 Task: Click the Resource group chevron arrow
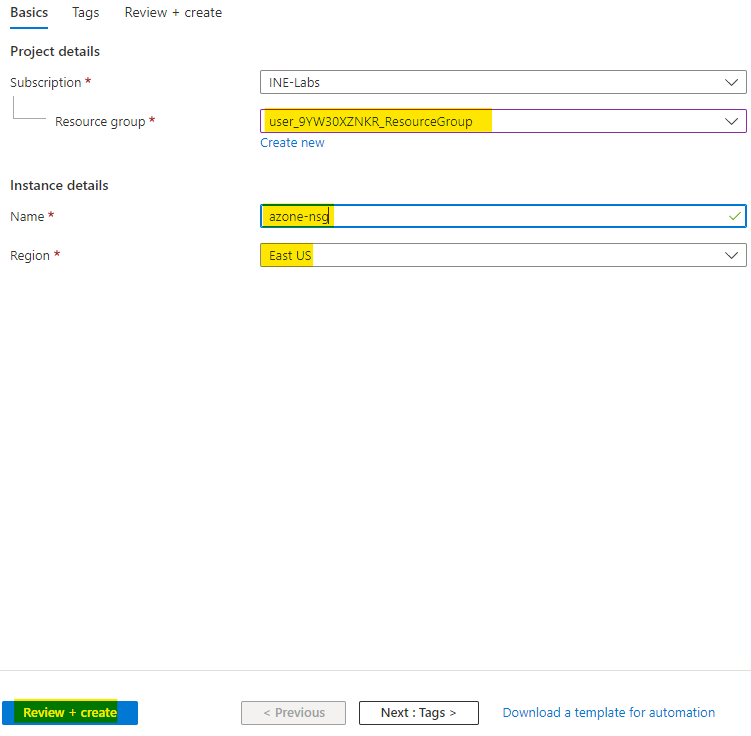click(731, 121)
